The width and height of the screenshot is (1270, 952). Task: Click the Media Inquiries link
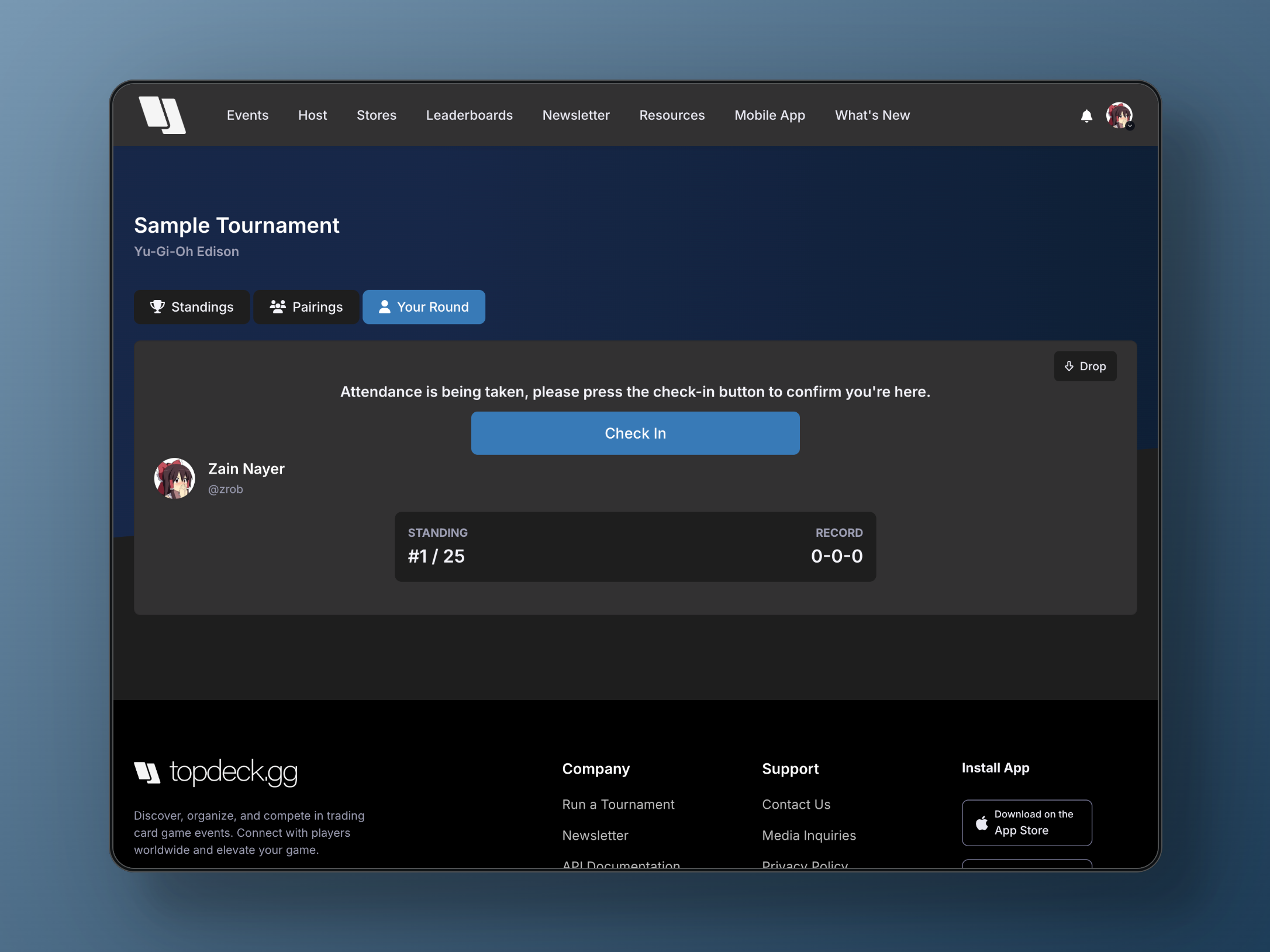point(809,836)
